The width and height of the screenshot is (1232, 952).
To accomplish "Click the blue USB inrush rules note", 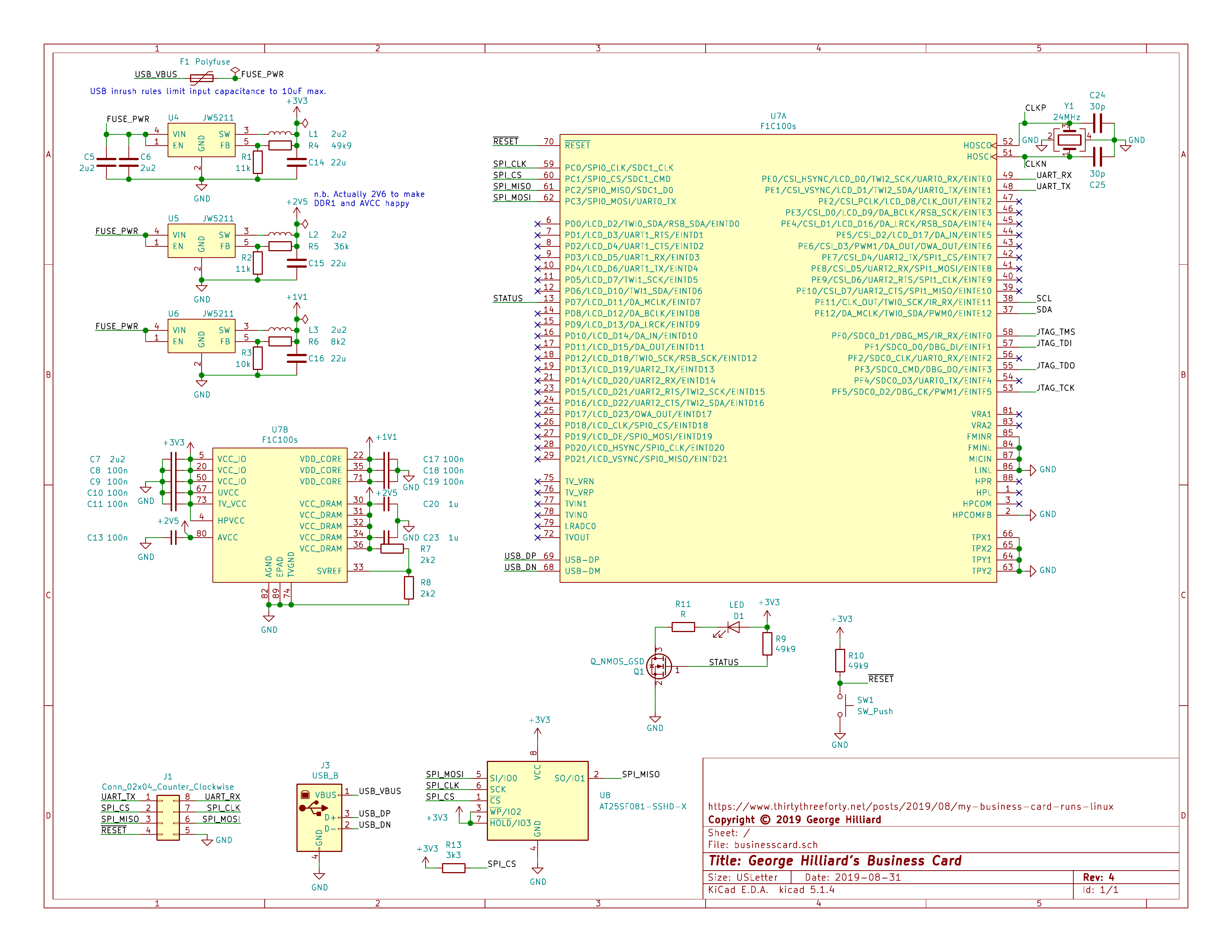I will point(208,91).
